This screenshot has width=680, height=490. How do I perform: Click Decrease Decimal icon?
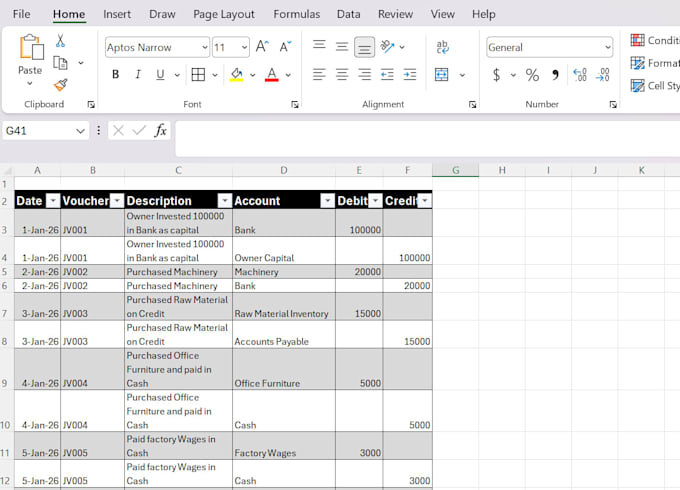[x=602, y=75]
